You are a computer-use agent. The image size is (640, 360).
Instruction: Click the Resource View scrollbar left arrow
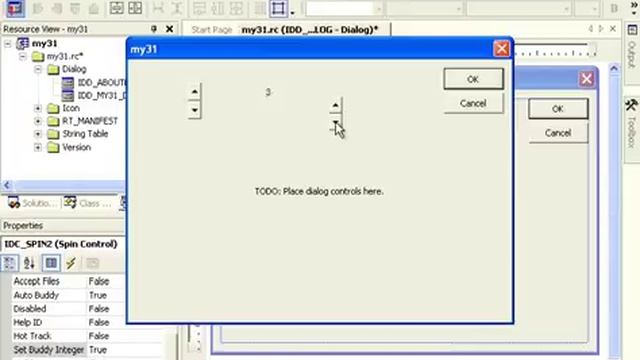pos(7,185)
